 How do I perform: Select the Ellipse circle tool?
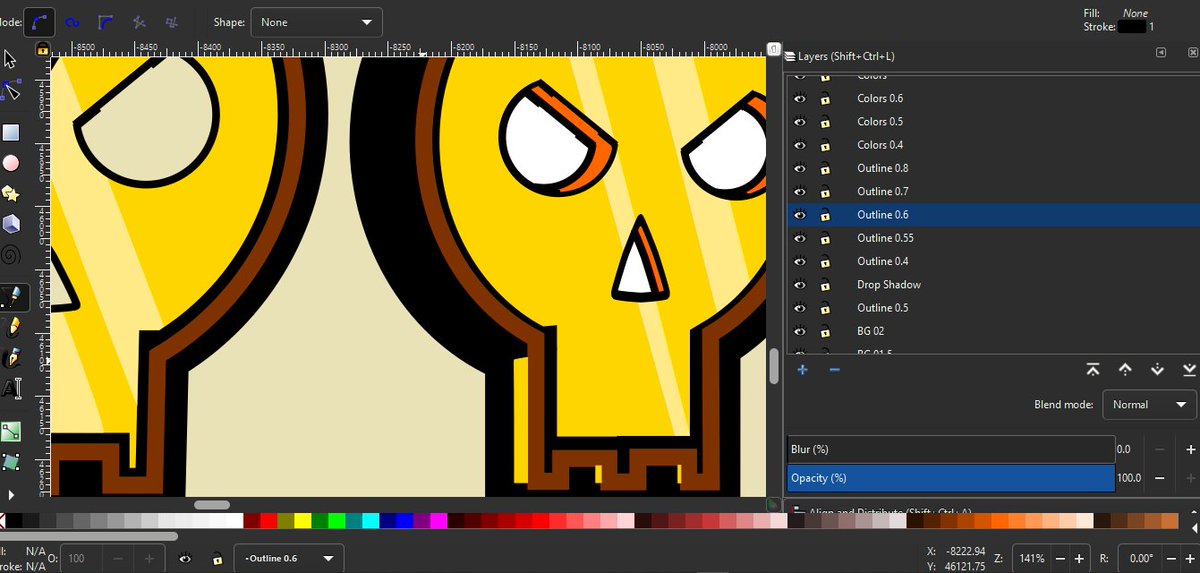[11, 163]
